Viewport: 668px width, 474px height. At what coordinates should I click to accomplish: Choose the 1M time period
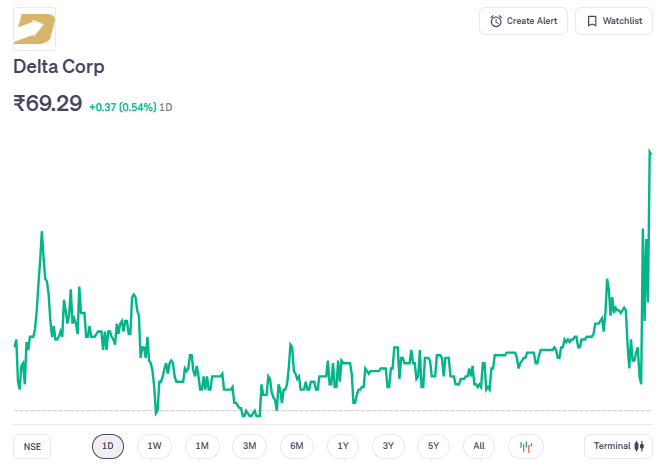pos(202,446)
